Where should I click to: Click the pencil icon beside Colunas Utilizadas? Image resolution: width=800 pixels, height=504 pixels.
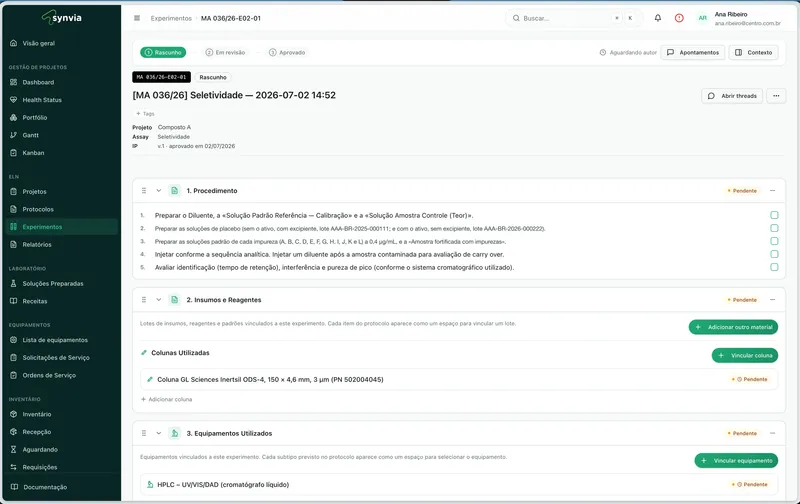(x=144, y=352)
